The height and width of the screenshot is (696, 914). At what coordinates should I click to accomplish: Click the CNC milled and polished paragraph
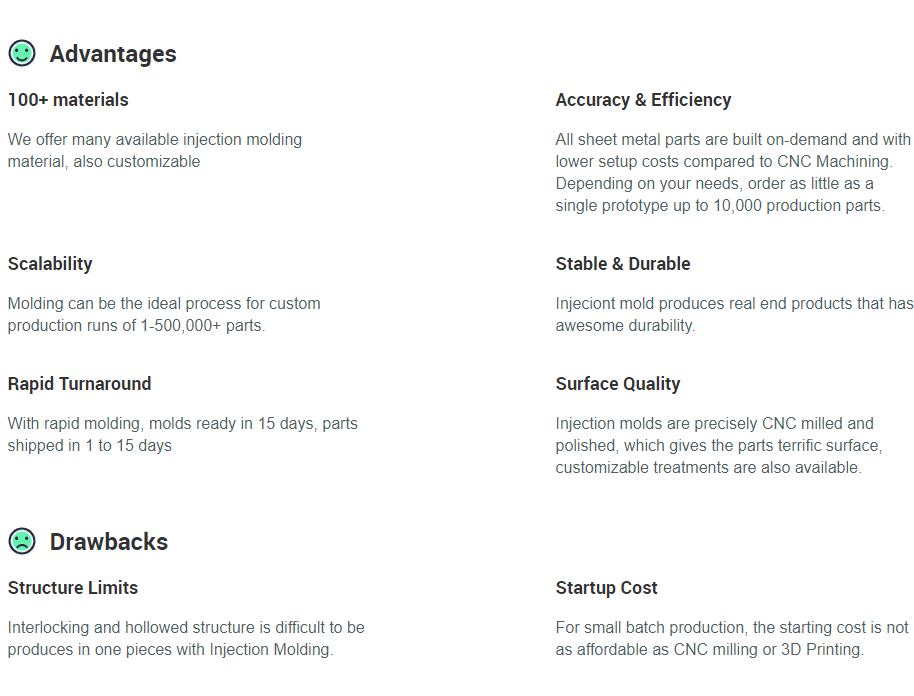(x=718, y=445)
